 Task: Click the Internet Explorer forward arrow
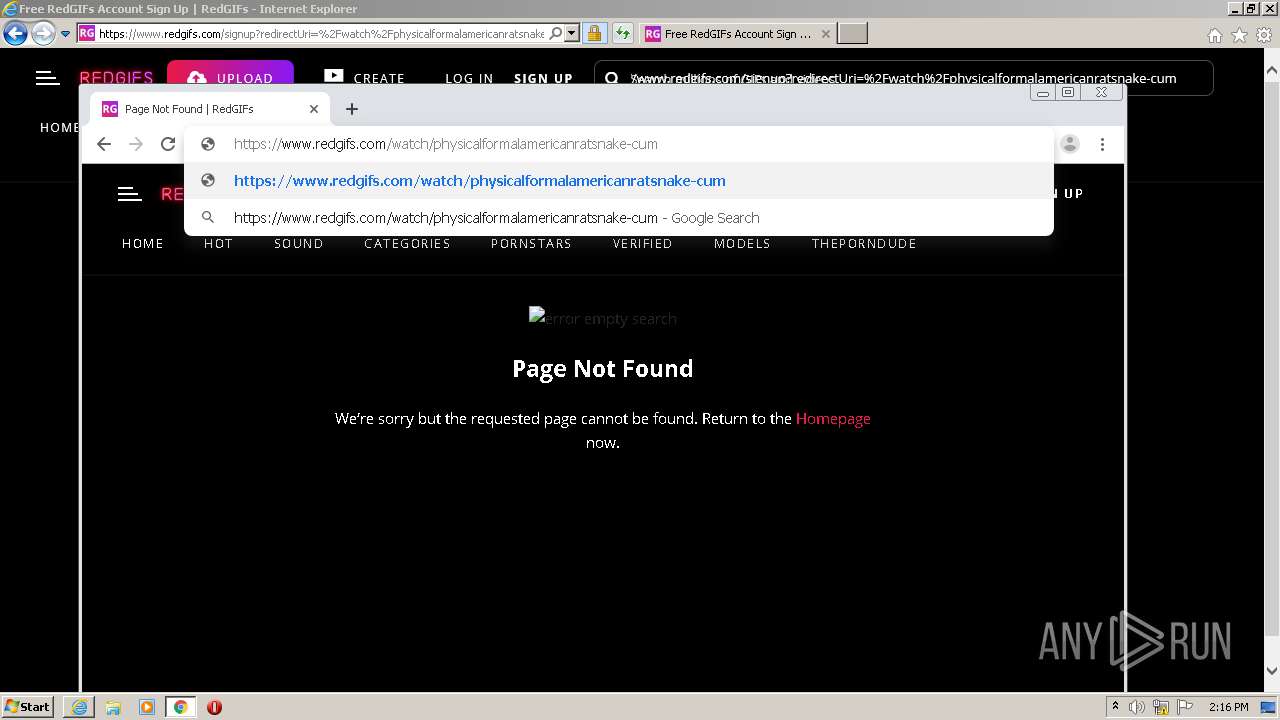coord(43,33)
